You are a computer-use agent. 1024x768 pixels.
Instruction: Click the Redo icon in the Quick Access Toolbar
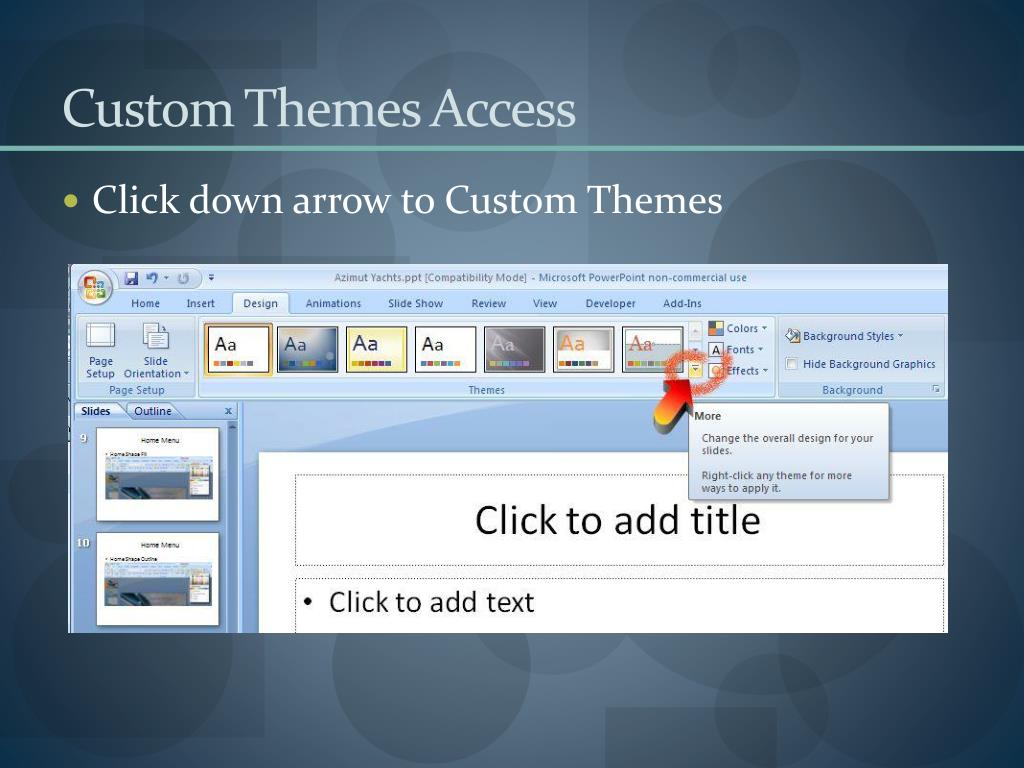click(x=184, y=278)
